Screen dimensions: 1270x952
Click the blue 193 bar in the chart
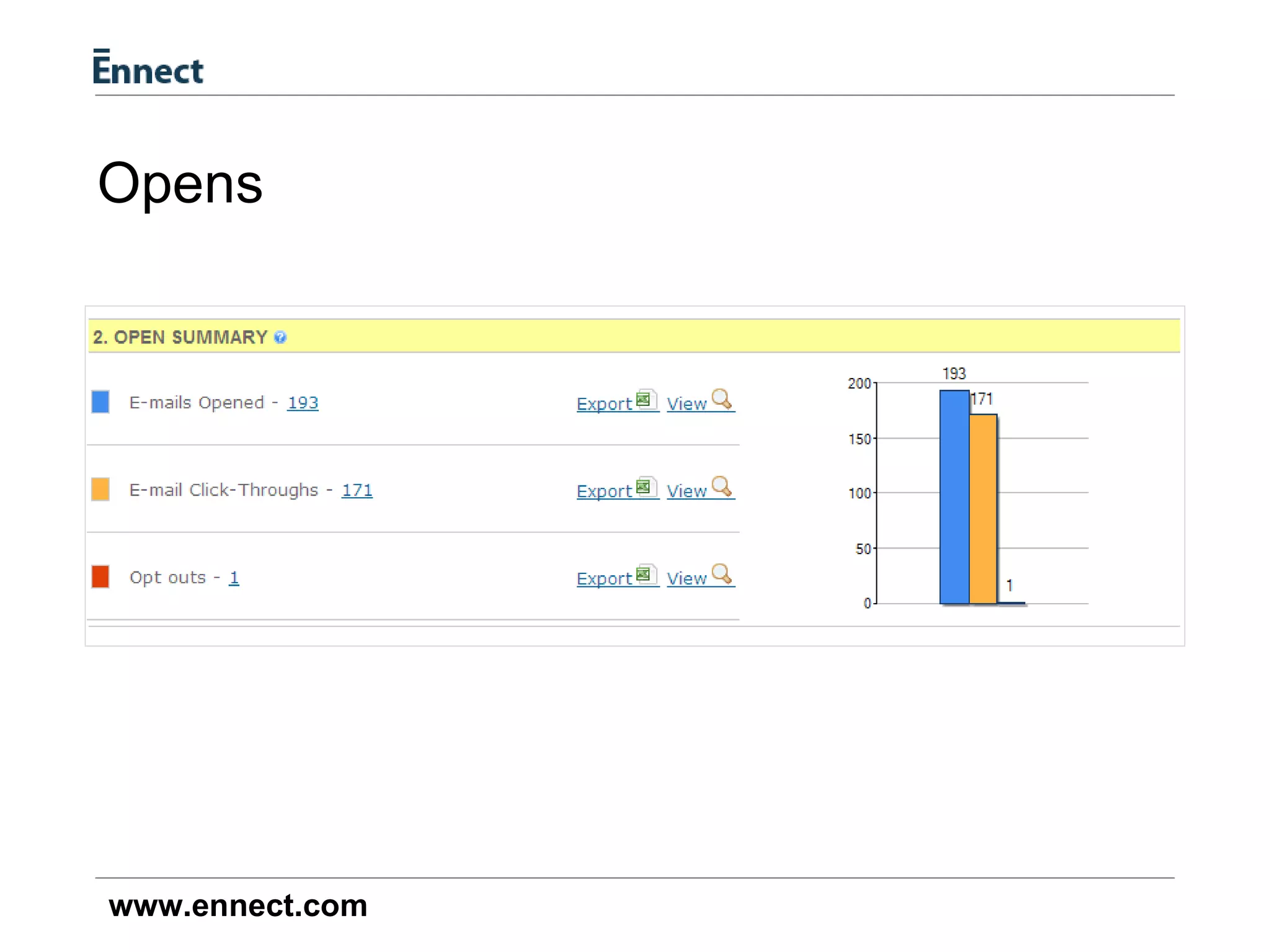954,496
